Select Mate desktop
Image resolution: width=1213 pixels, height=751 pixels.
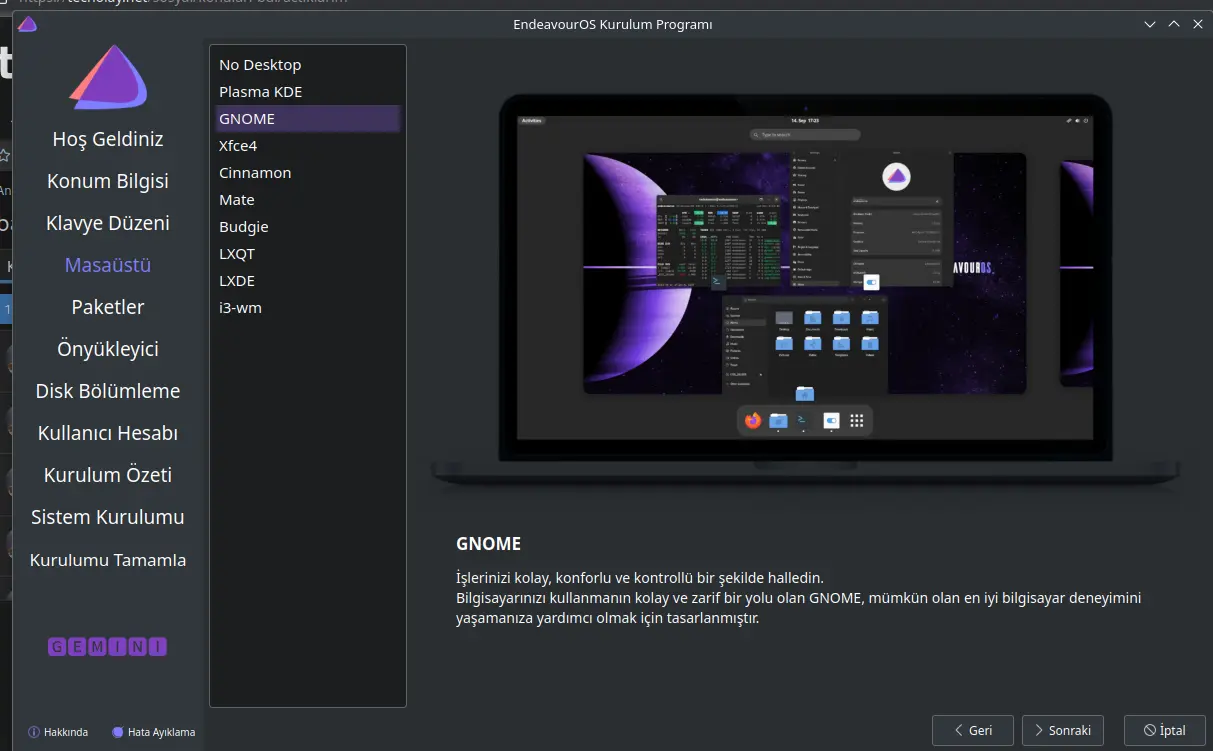pyautogui.click(x=308, y=199)
